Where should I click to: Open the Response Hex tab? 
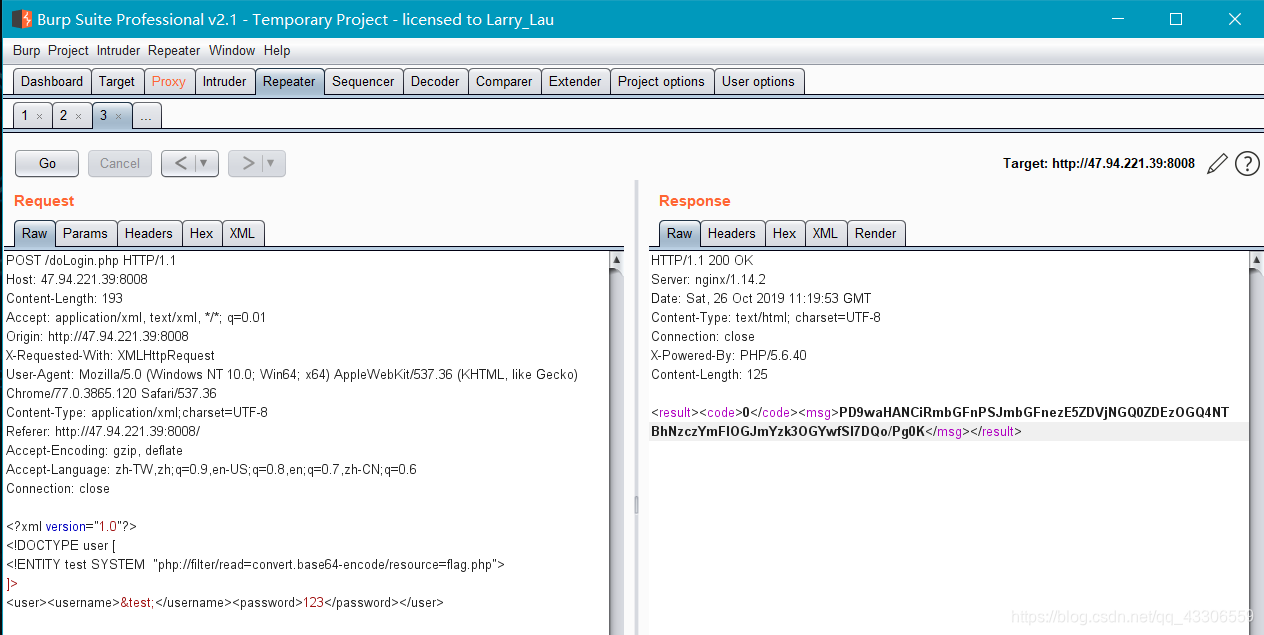(x=785, y=233)
